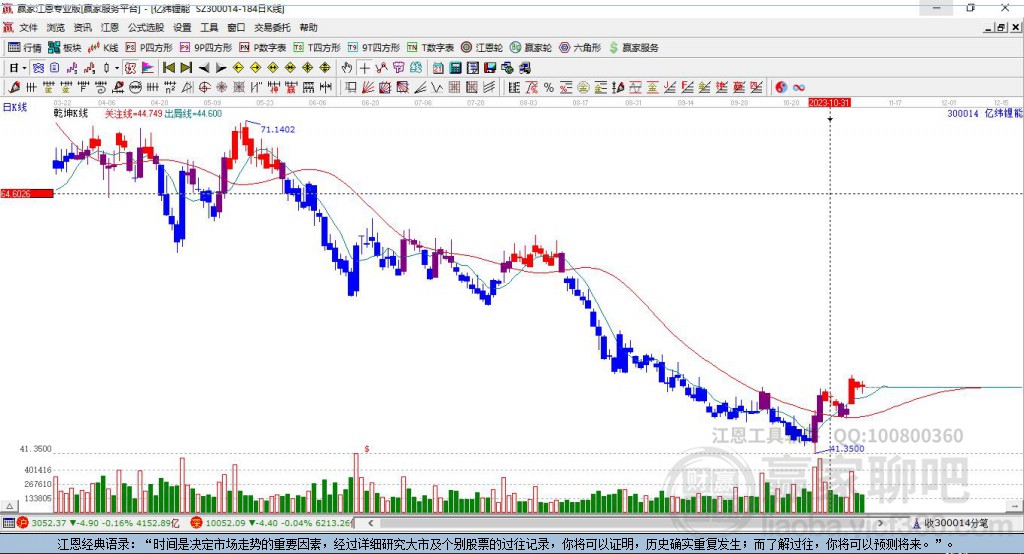Click the red floppy save icon
This screenshot has height=554, width=1024.
pyautogui.click(x=490, y=68)
